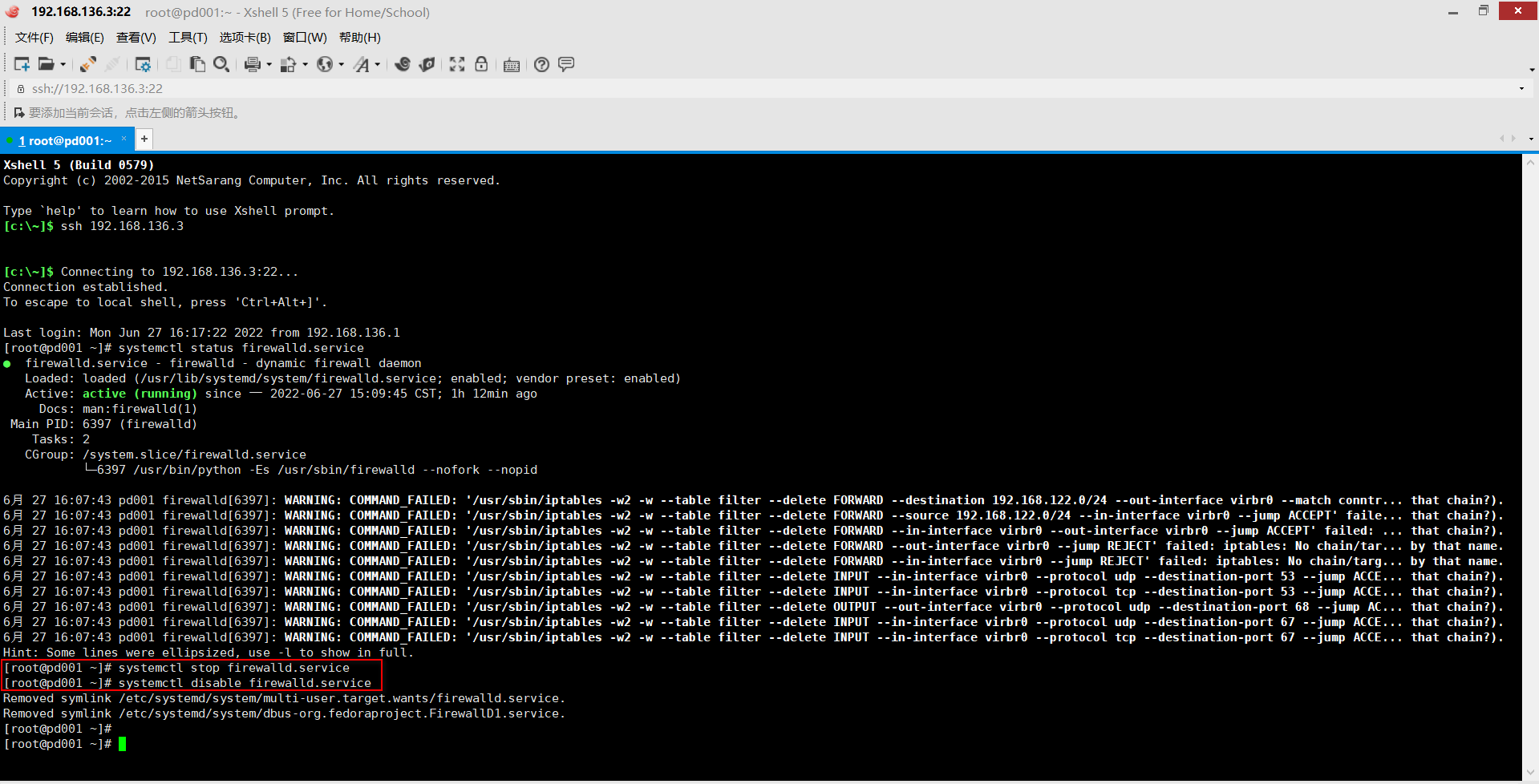The image size is (1539, 784).
Task: Open the tab list dropdown arrow
Action: click(x=1531, y=139)
